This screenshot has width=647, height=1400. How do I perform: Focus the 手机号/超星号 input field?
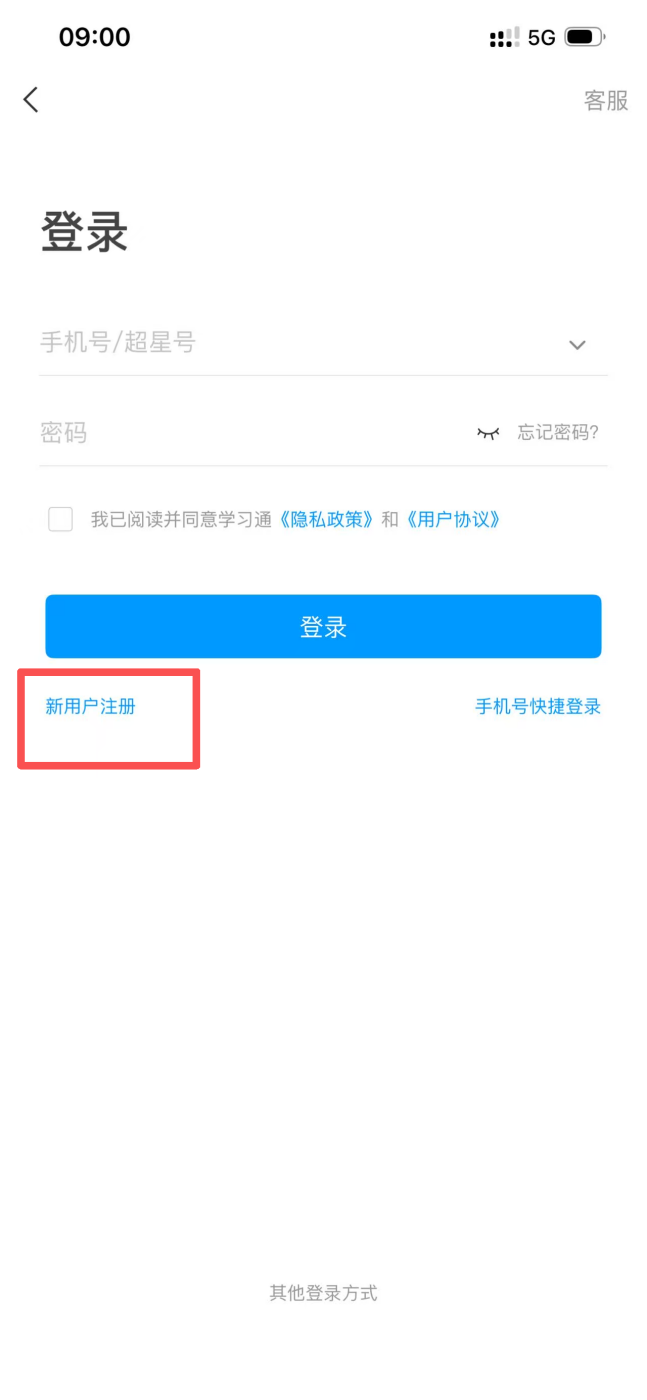300,343
